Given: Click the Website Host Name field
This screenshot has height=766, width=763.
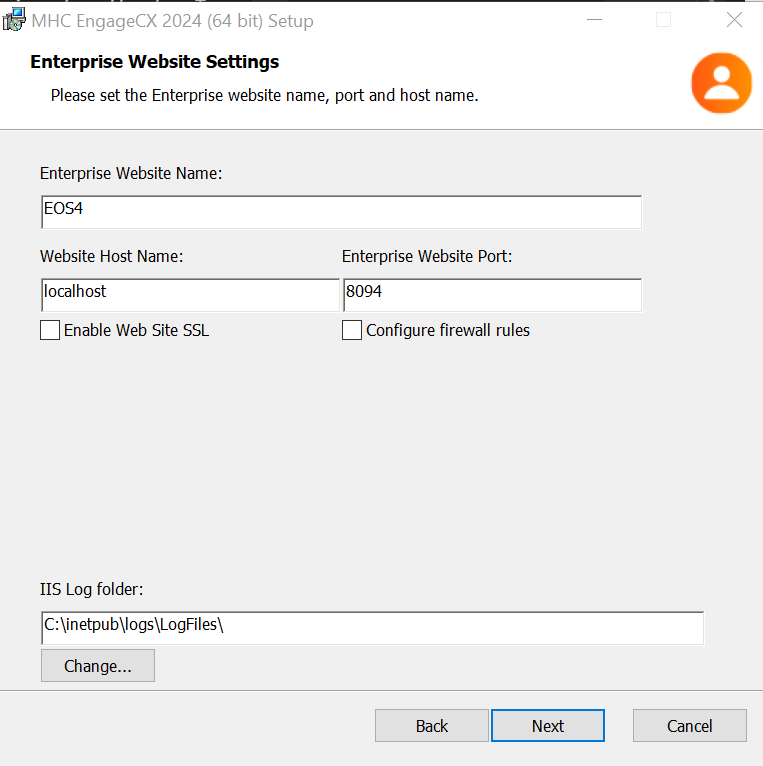Looking at the screenshot, I should [190, 295].
